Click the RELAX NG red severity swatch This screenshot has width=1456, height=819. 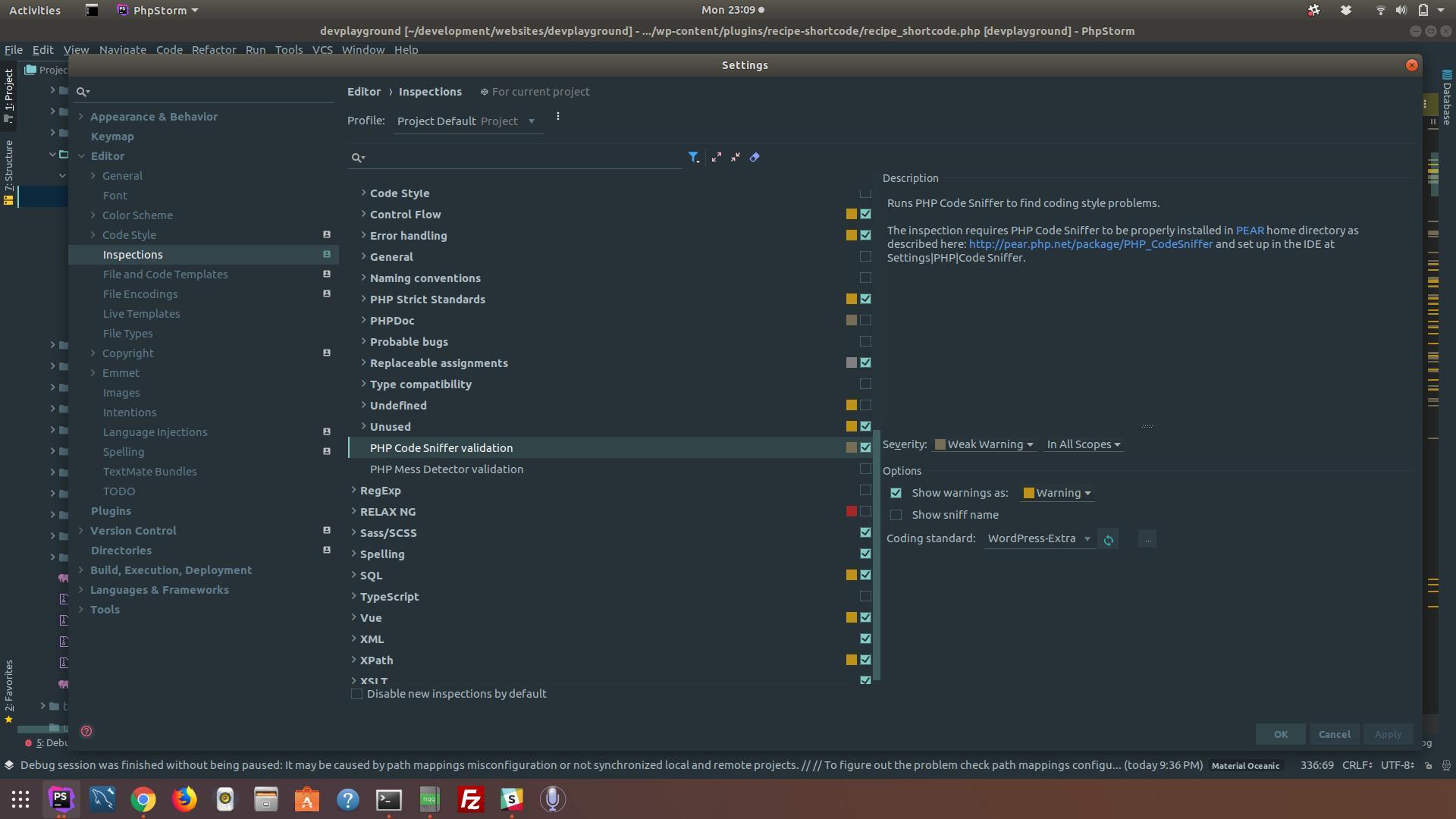coord(852,512)
